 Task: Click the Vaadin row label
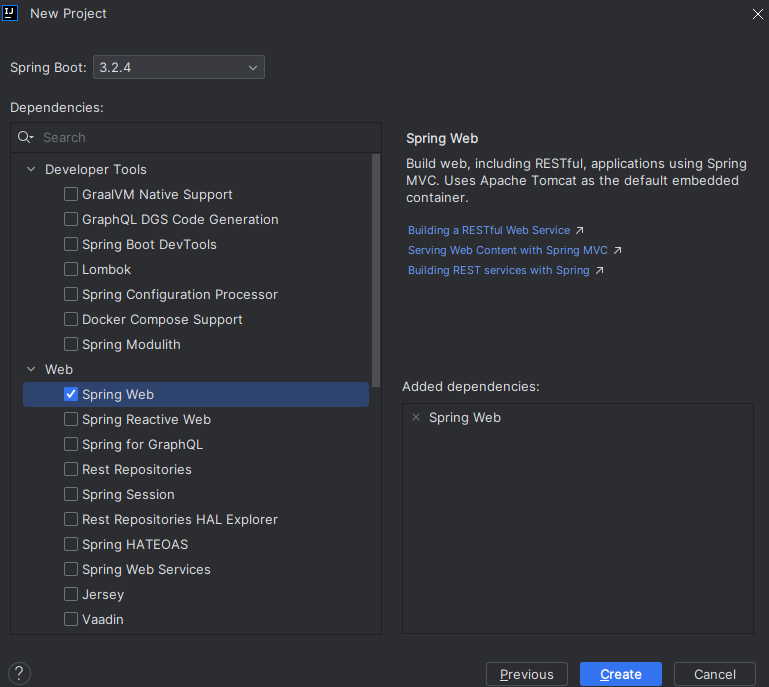(103, 619)
